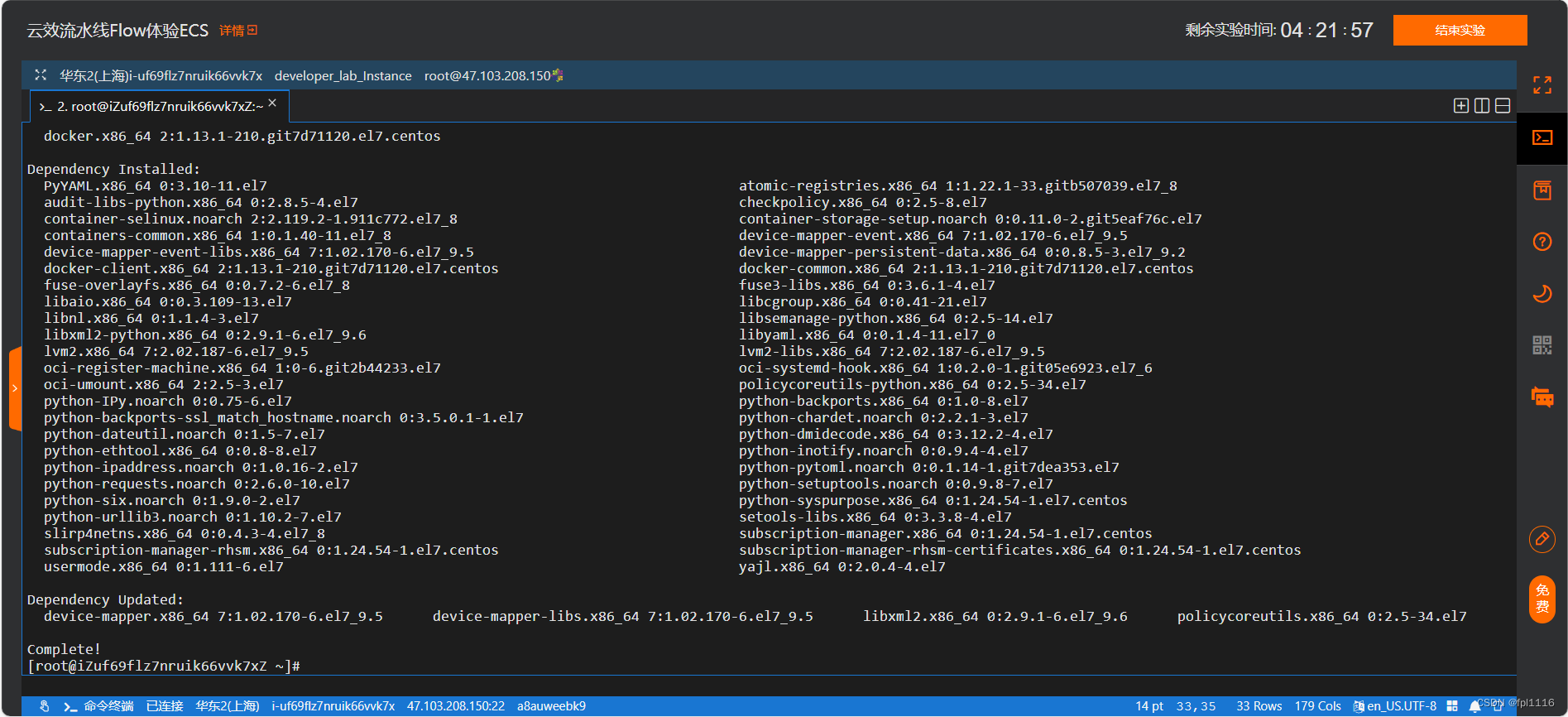Click developer_lab_Instance in header bar

click(x=343, y=75)
